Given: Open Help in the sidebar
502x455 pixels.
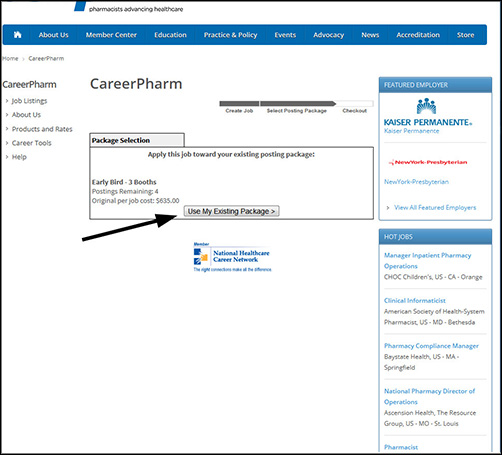Looking at the screenshot, I should [x=19, y=157].
